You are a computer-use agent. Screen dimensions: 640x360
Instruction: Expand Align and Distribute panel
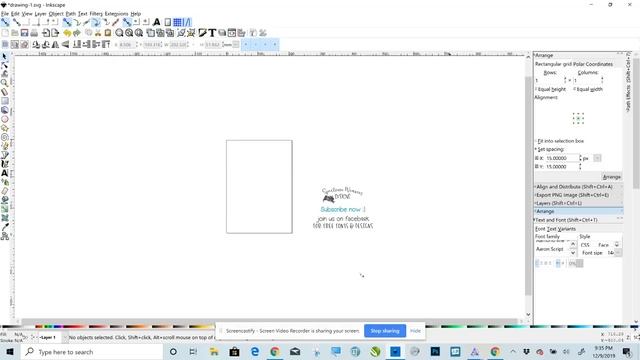pyautogui.click(x=578, y=187)
